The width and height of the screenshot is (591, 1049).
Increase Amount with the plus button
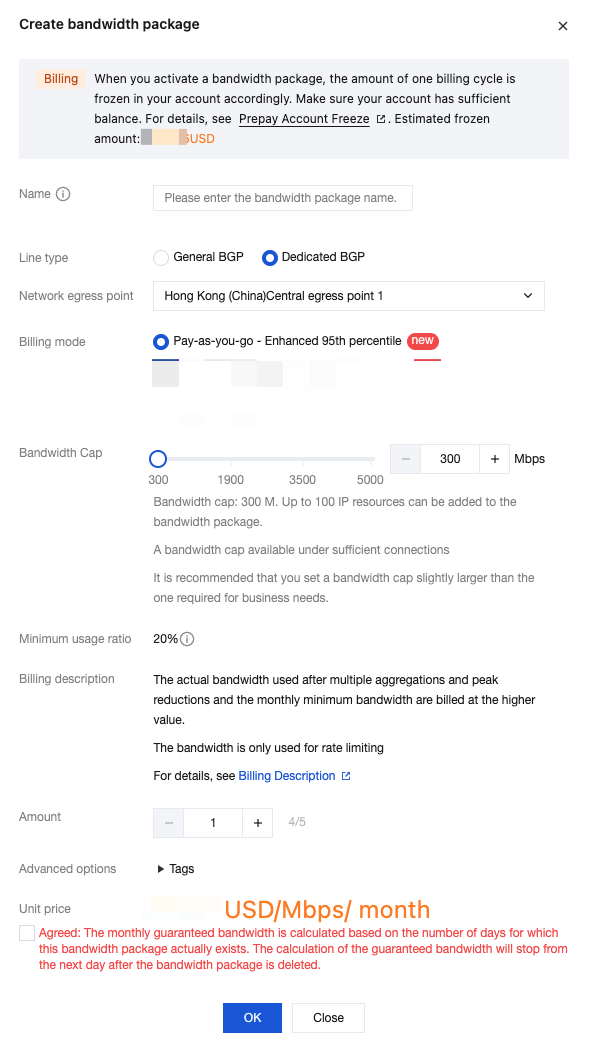258,823
